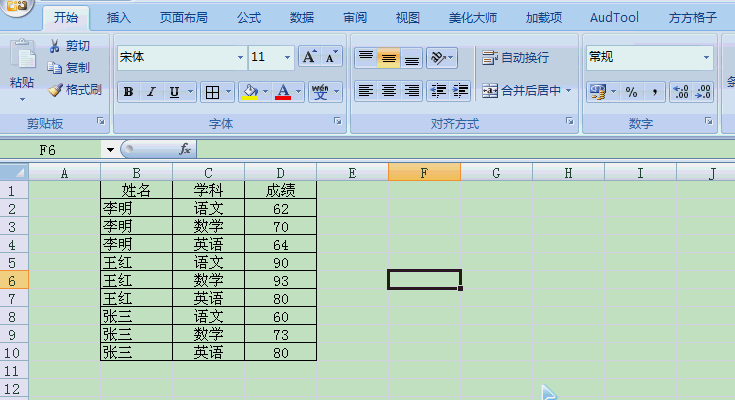The image size is (735, 400).
Task: Click the Increase Decimal icon
Action: (681, 92)
